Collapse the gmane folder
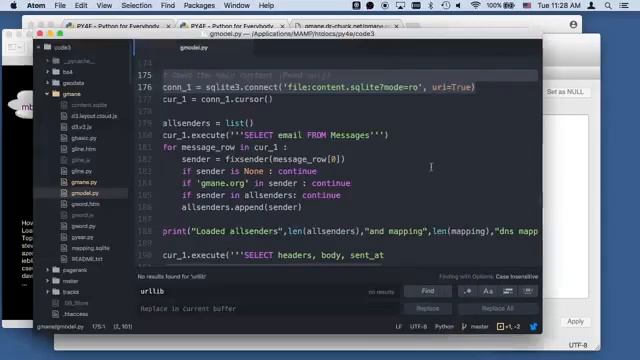The image size is (640, 360). [47, 94]
